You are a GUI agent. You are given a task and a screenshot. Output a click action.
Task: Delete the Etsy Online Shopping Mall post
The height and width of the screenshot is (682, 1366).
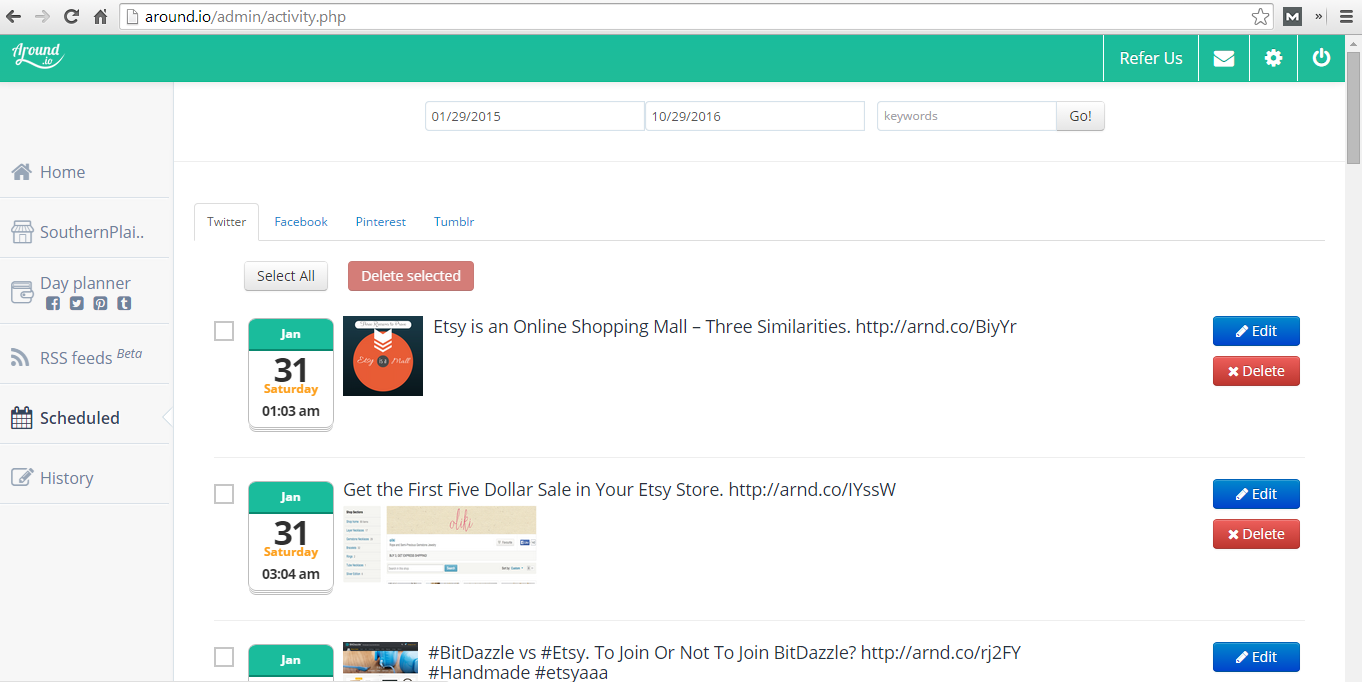1256,371
